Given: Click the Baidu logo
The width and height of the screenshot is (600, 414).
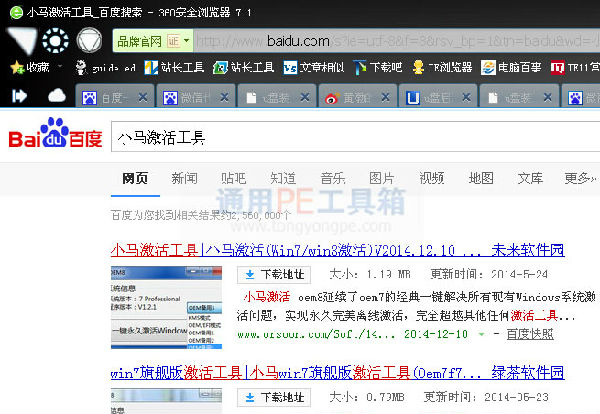Looking at the screenshot, I should tap(55, 133).
